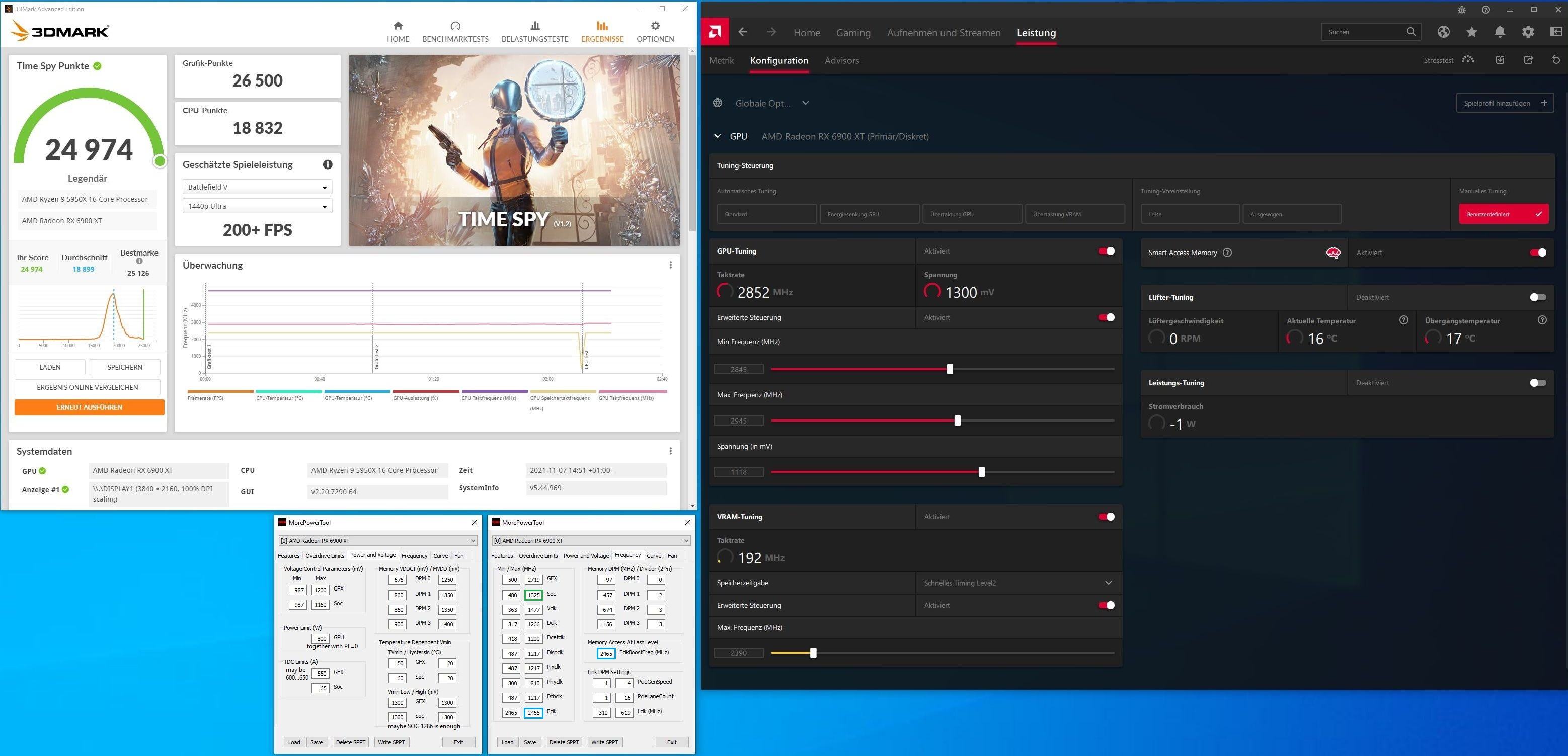Click Spannung (in mV) slider handle
Screen dimensions: 1568x756
point(981,471)
